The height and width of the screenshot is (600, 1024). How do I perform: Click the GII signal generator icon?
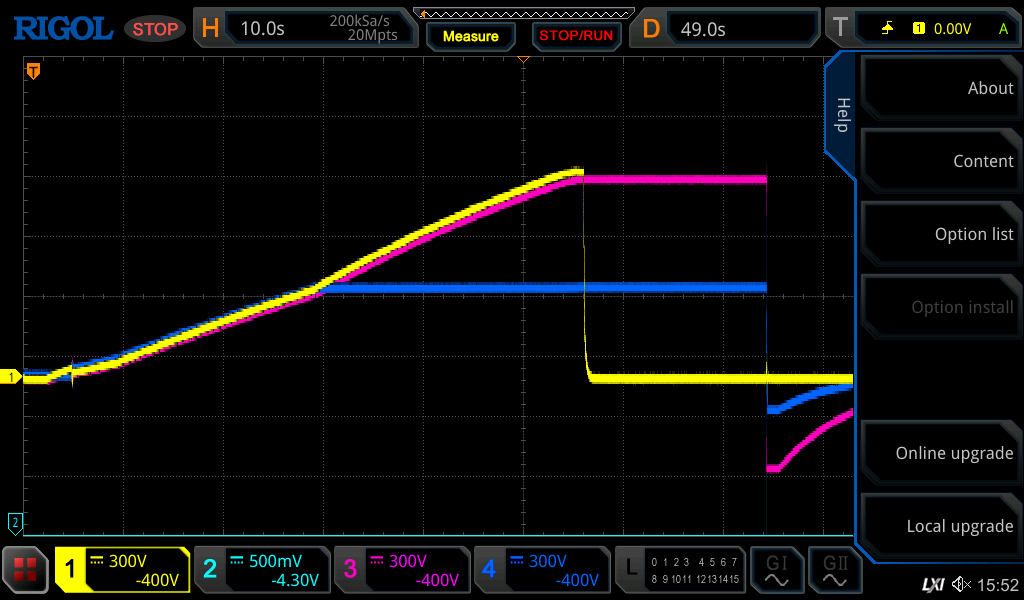pos(833,570)
